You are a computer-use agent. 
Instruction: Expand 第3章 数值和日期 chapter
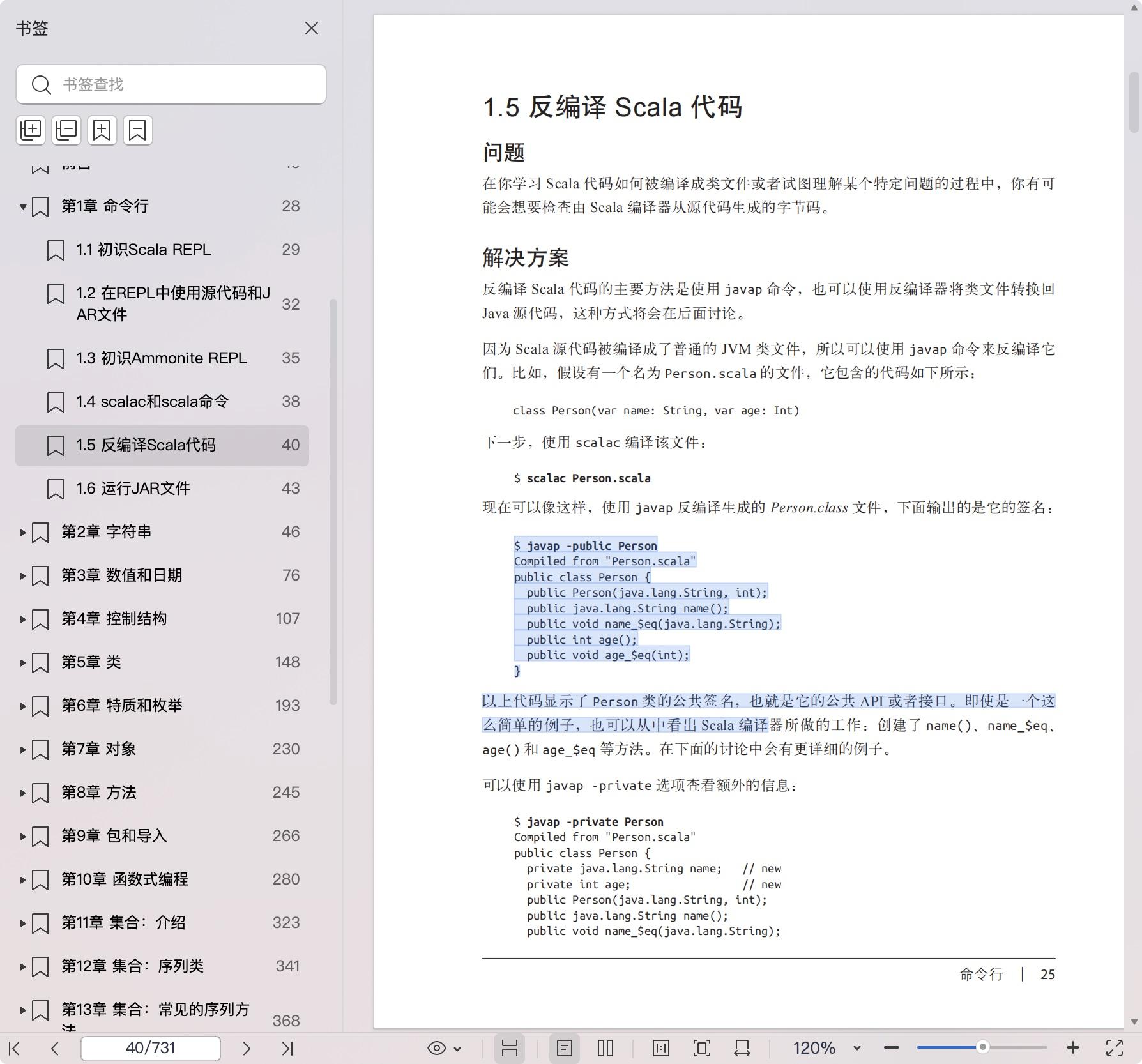[23, 575]
